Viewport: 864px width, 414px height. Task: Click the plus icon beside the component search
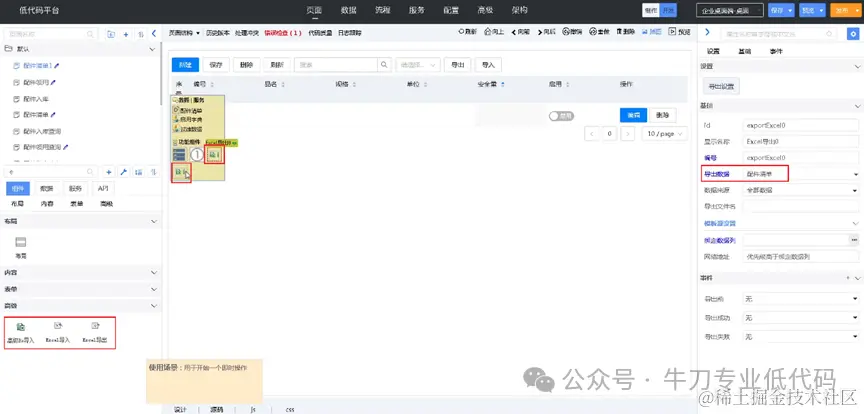109,172
